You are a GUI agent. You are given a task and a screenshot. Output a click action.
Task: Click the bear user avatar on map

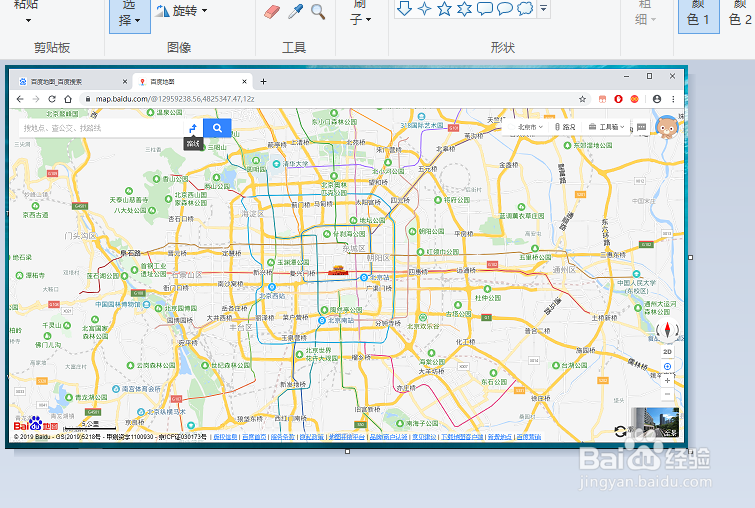[x=667, y=127]
